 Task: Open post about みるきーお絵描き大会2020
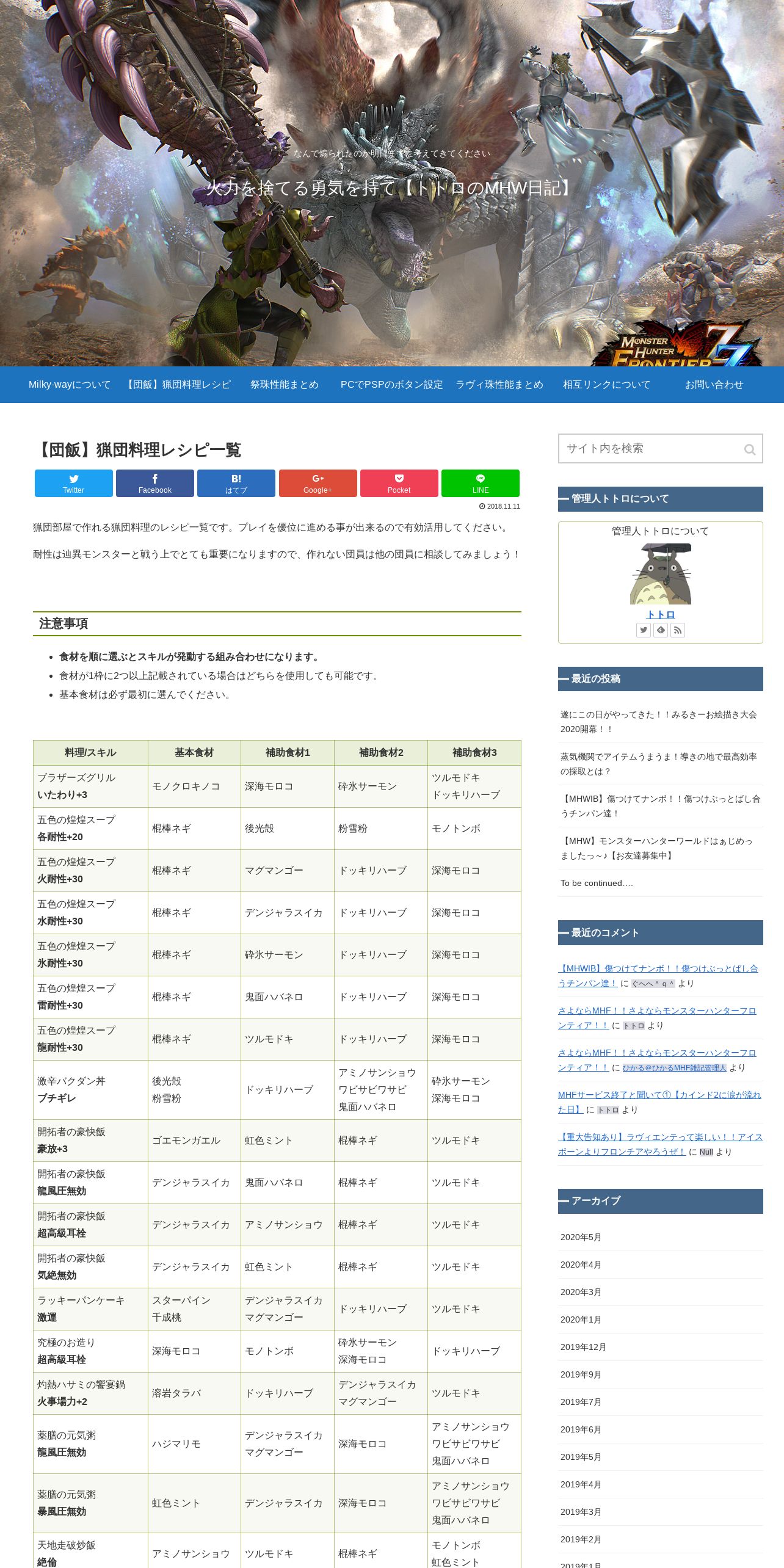tap(661, 722)
